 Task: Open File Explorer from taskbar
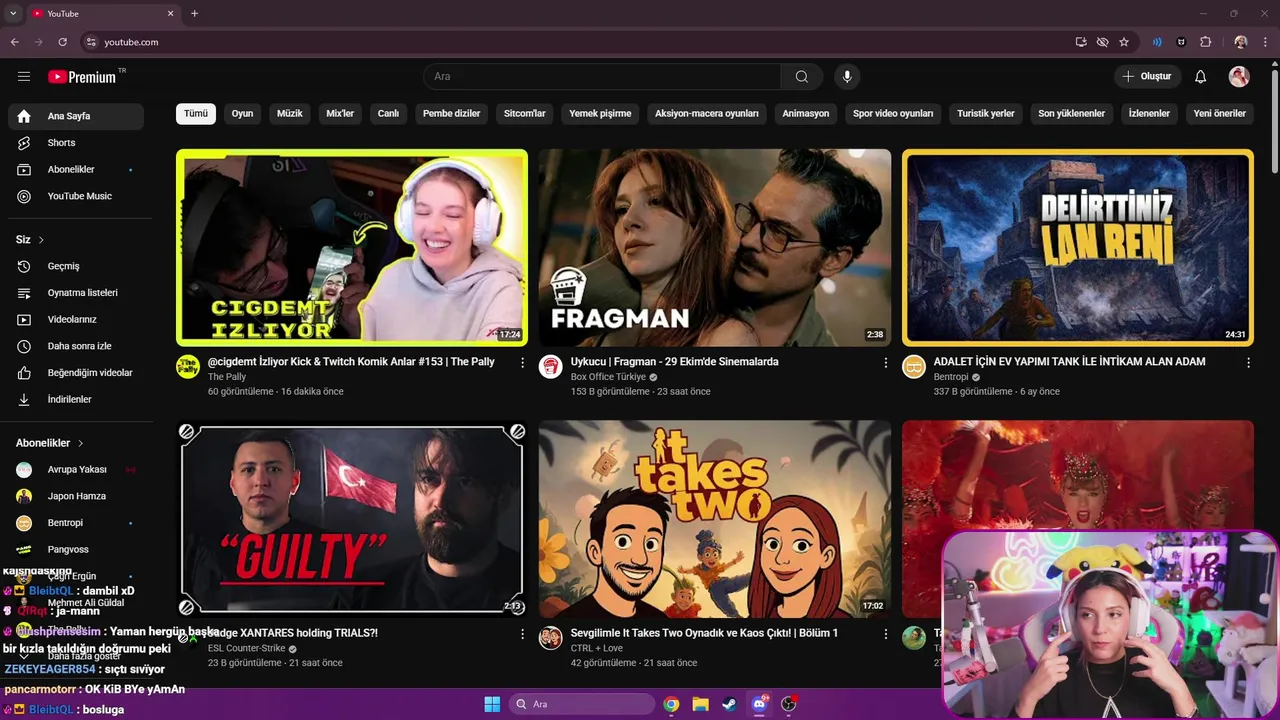(x=700, y=704)
